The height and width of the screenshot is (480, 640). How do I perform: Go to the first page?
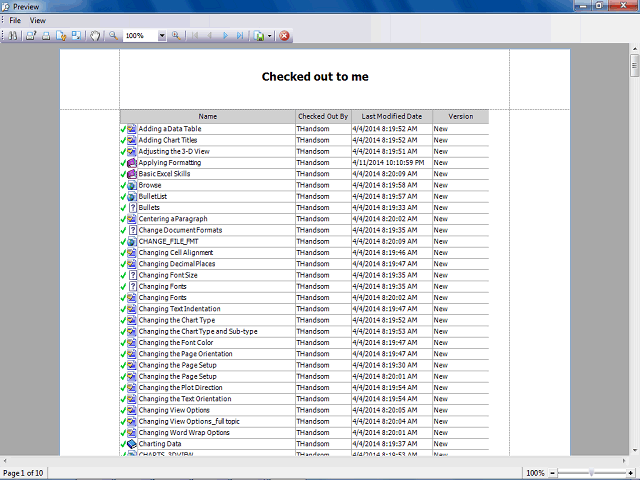pos(195,36)
